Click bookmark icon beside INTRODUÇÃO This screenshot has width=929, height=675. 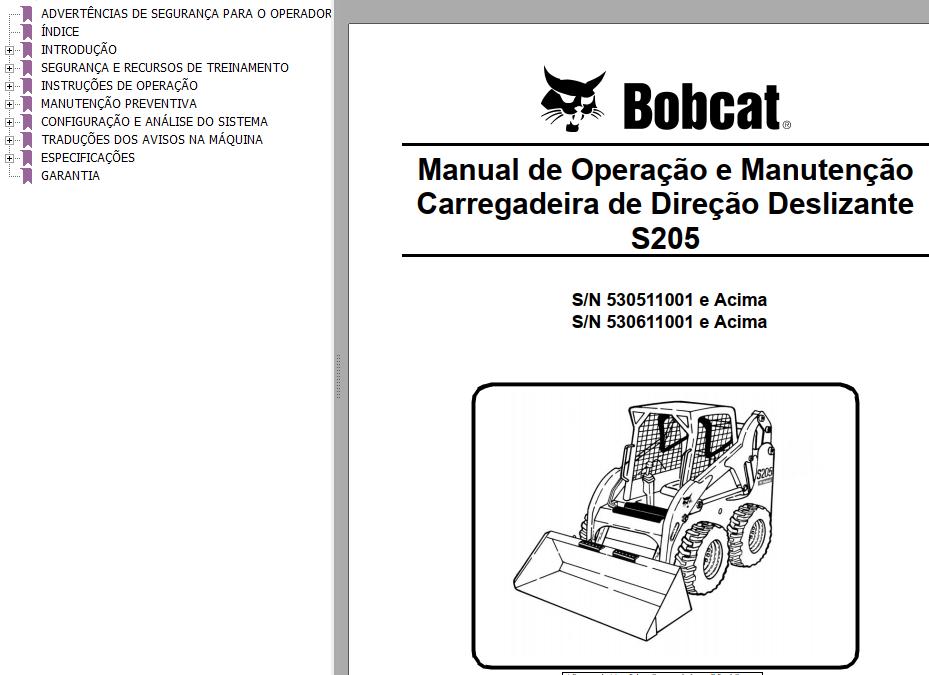pos(27,50)
